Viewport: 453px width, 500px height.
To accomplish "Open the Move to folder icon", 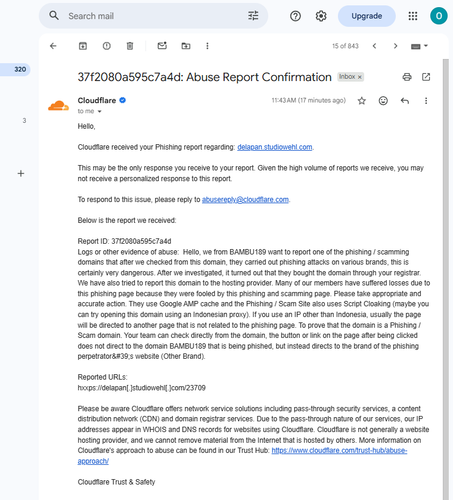I will tap(186, 46).
